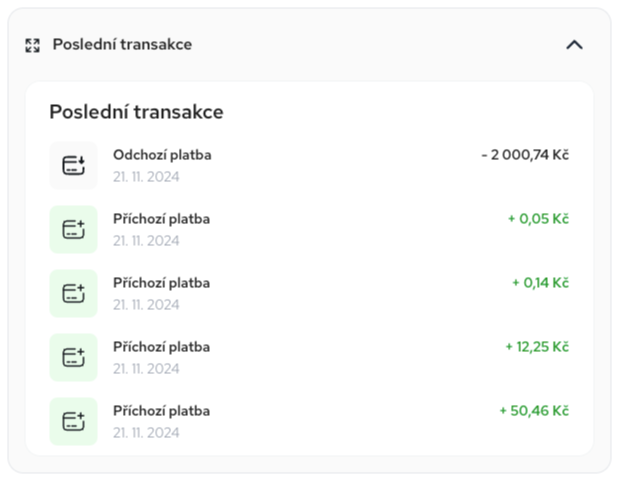Open the Příchozí platba of 0,14 Kč
Screen dimensions: 621x487
[309, 294]
